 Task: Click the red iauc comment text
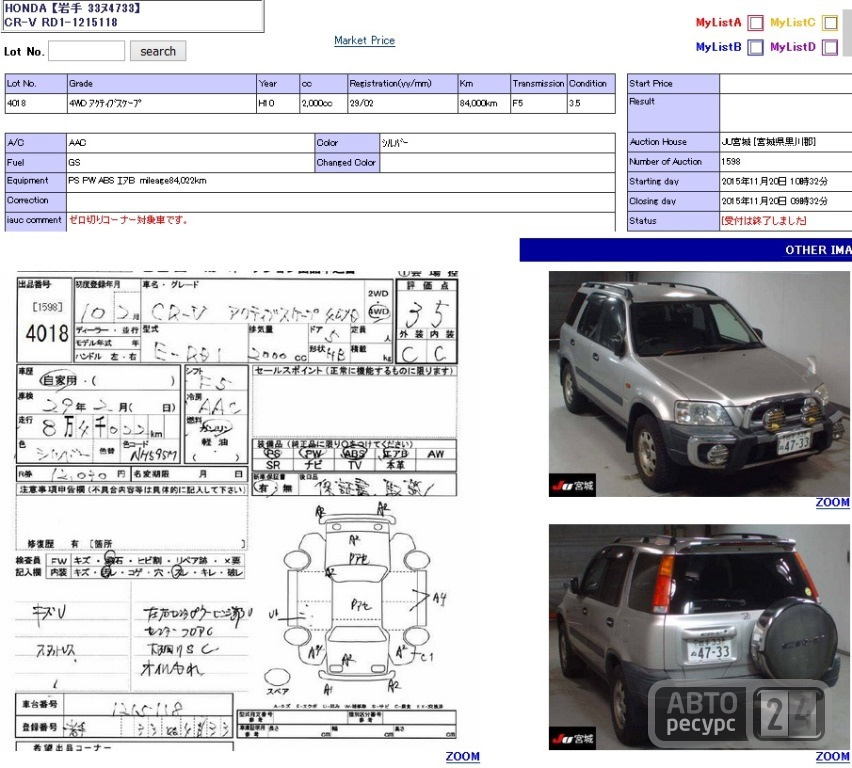[129, 220]
